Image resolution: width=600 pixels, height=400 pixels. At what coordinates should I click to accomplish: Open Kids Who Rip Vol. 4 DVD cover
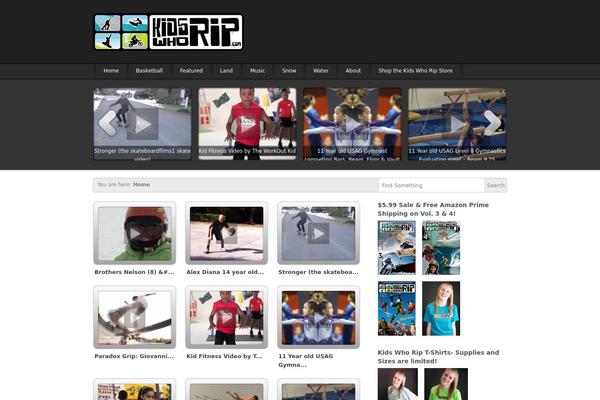[441, 248]
